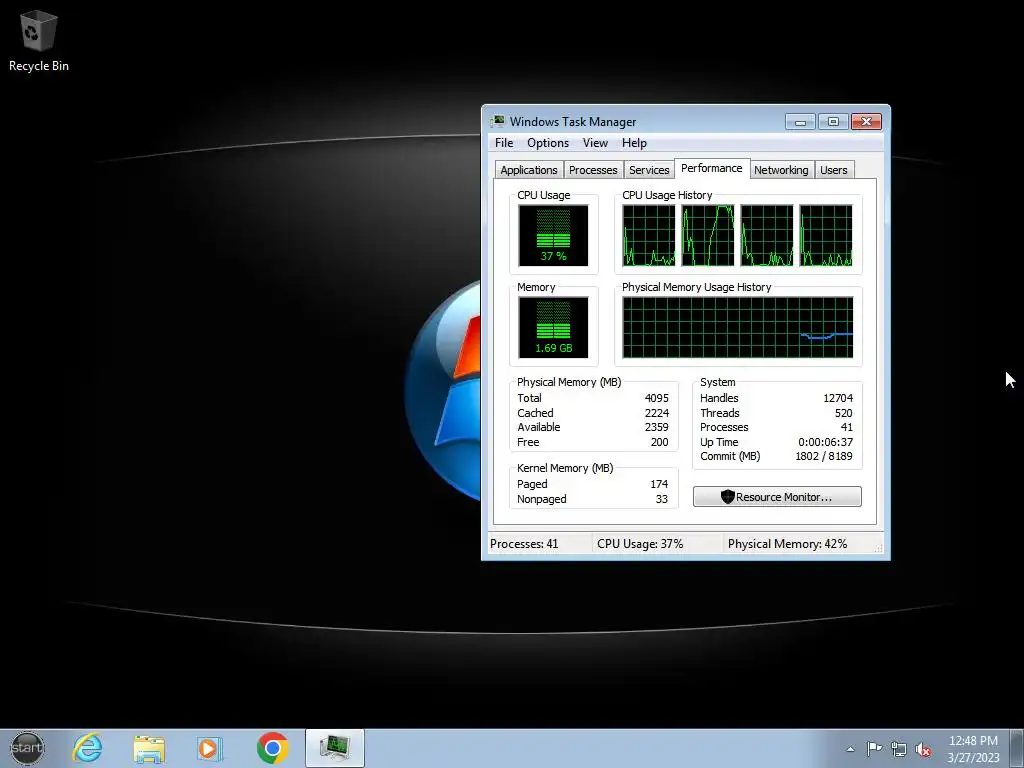1024x768 pixels.
Task: Open the Options menu
Action: [548, 143]
